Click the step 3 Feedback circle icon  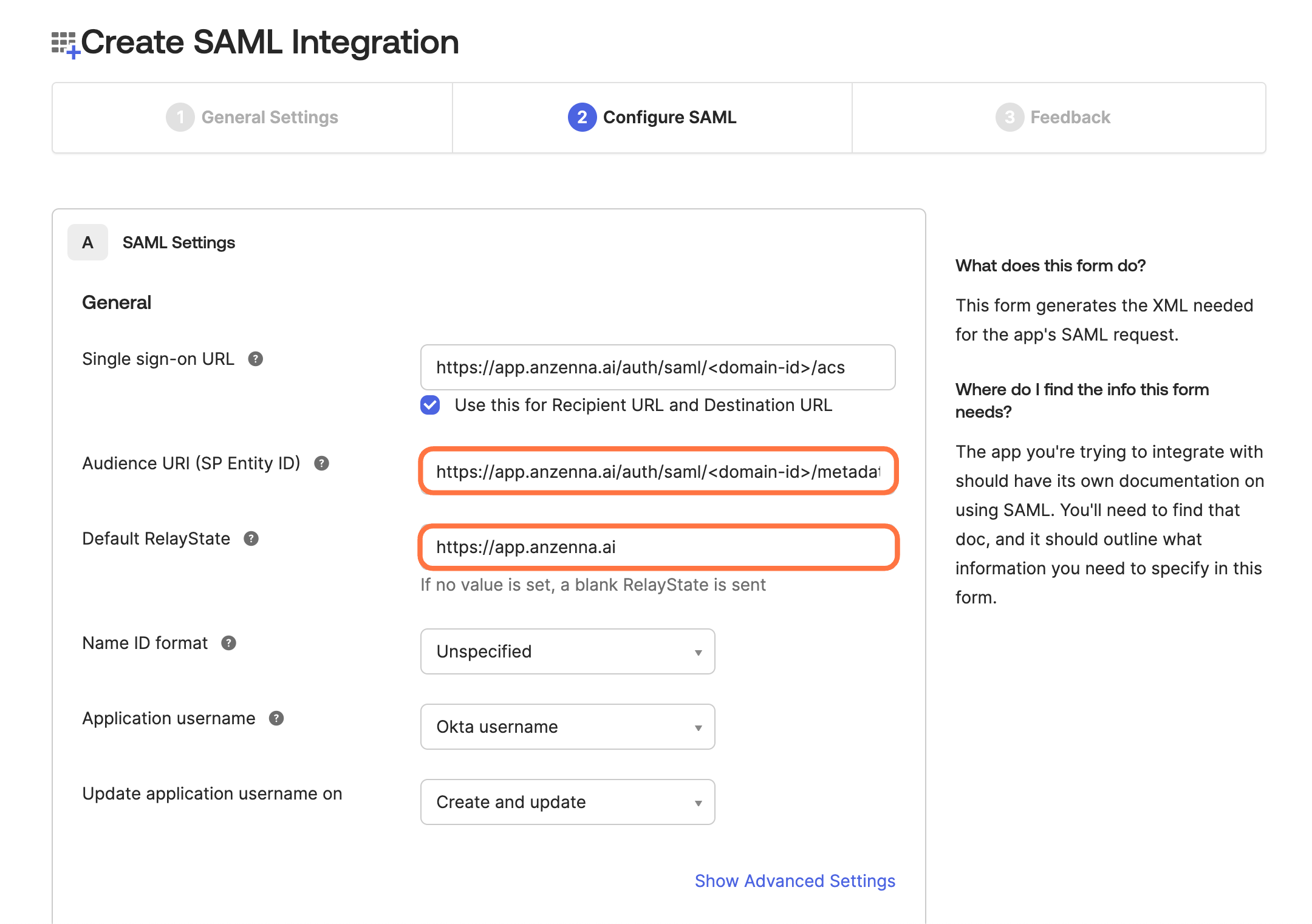pyautogui.click(x=1009, y=117)
